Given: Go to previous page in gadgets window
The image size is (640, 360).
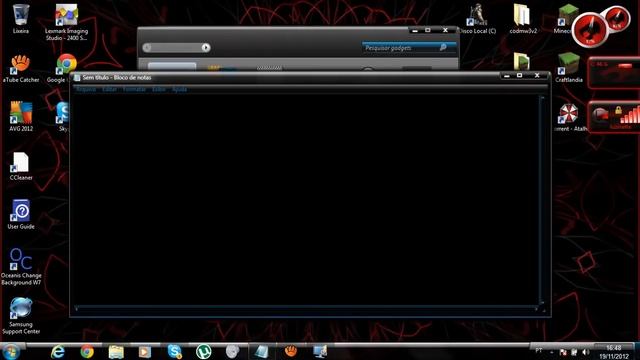Looking at the screenshot, I should (x=147, y=48).
